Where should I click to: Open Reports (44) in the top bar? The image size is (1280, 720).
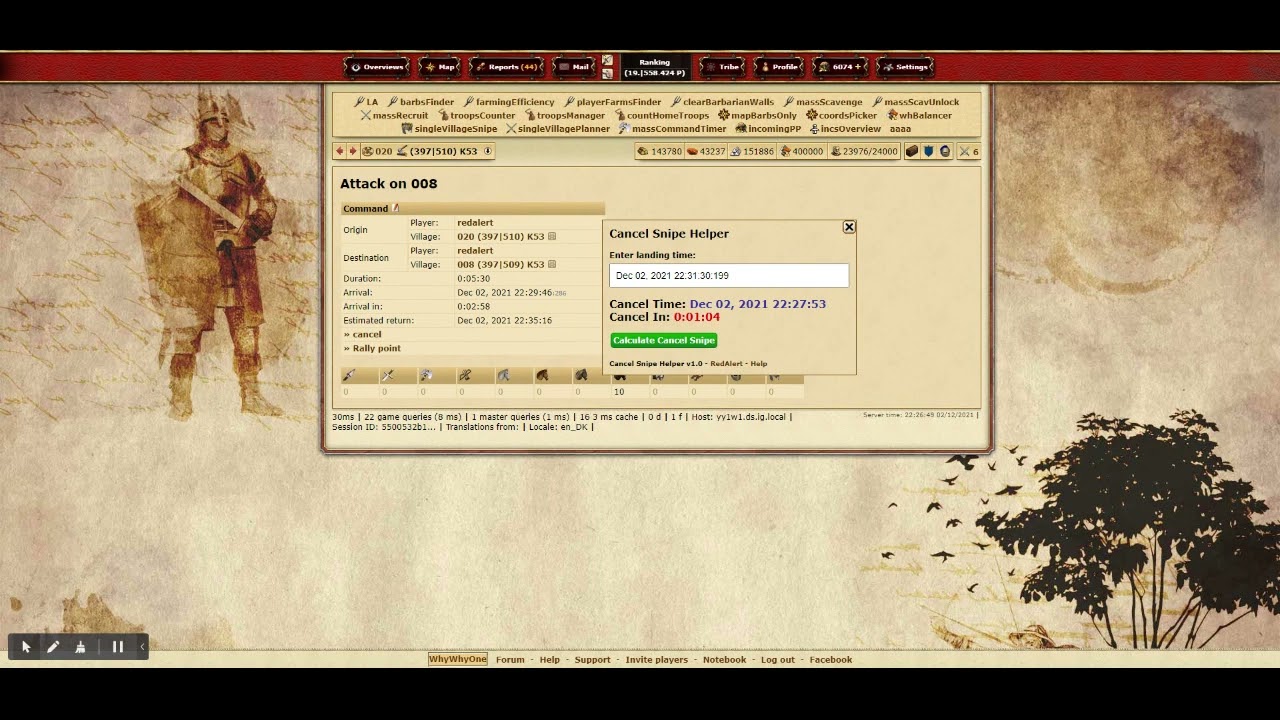[507, 67]
